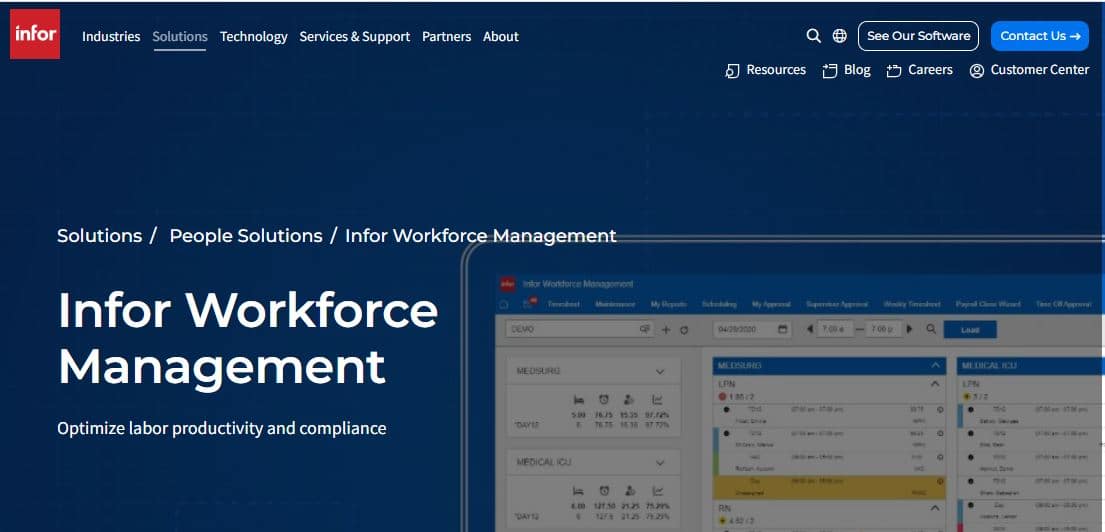This screenshot has height=532, width=1105.
Task: Collapse the blue MEDSURG schedule header
Action: click(935, 366)
